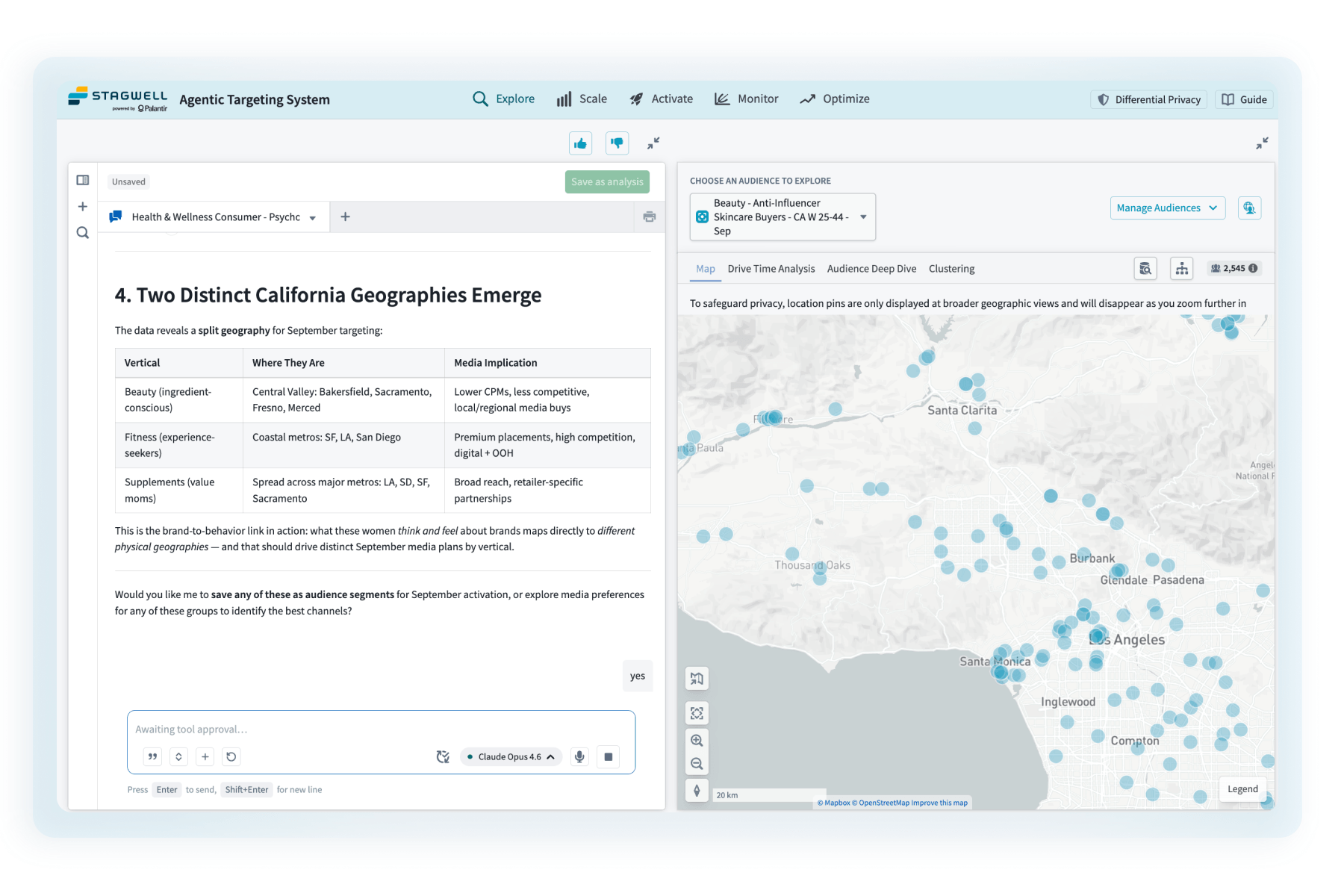Open the Monitor section
The width and height of the screenshot is (1344, 896).
pos(747,99)
